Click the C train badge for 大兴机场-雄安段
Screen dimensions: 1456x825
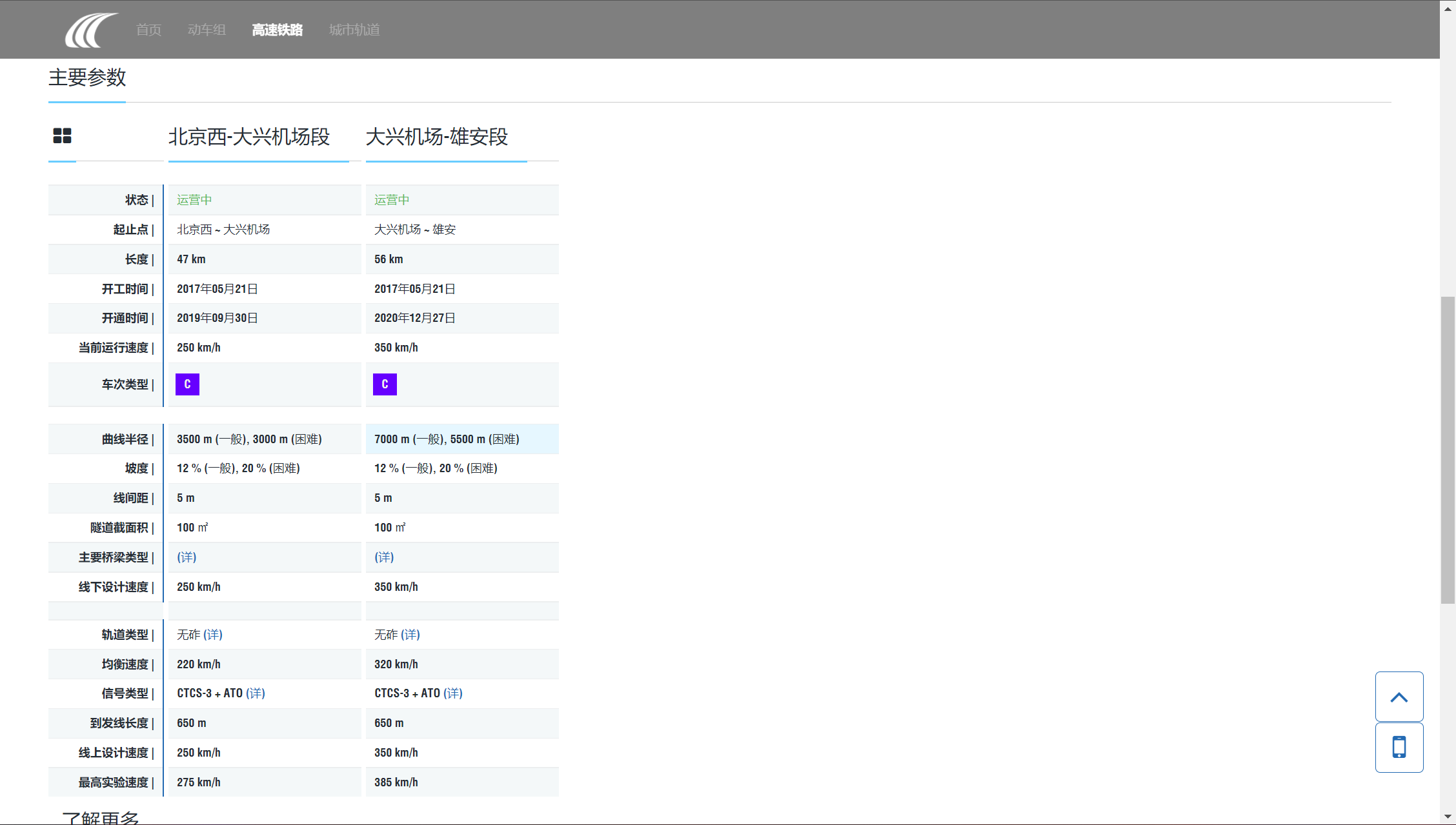(385, 384)
